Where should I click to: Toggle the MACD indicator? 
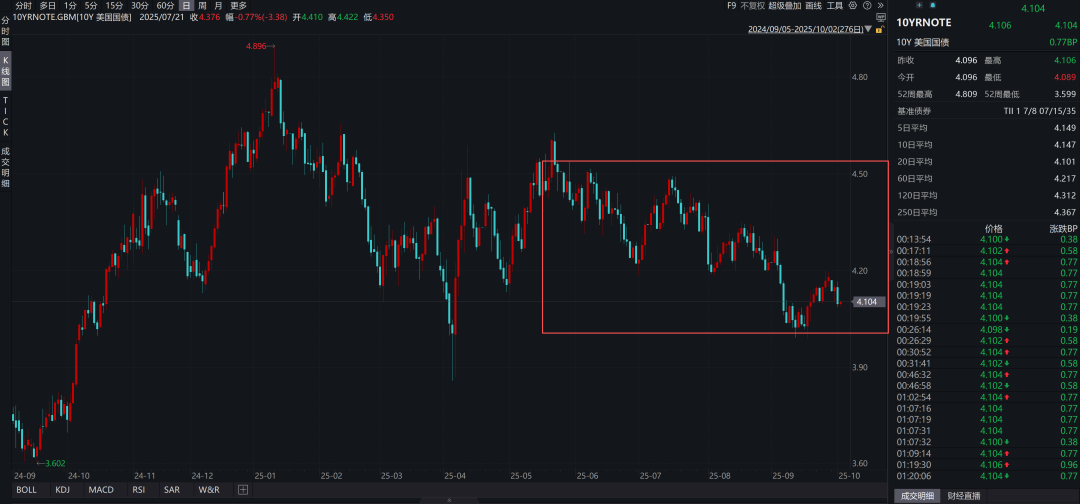101,490
